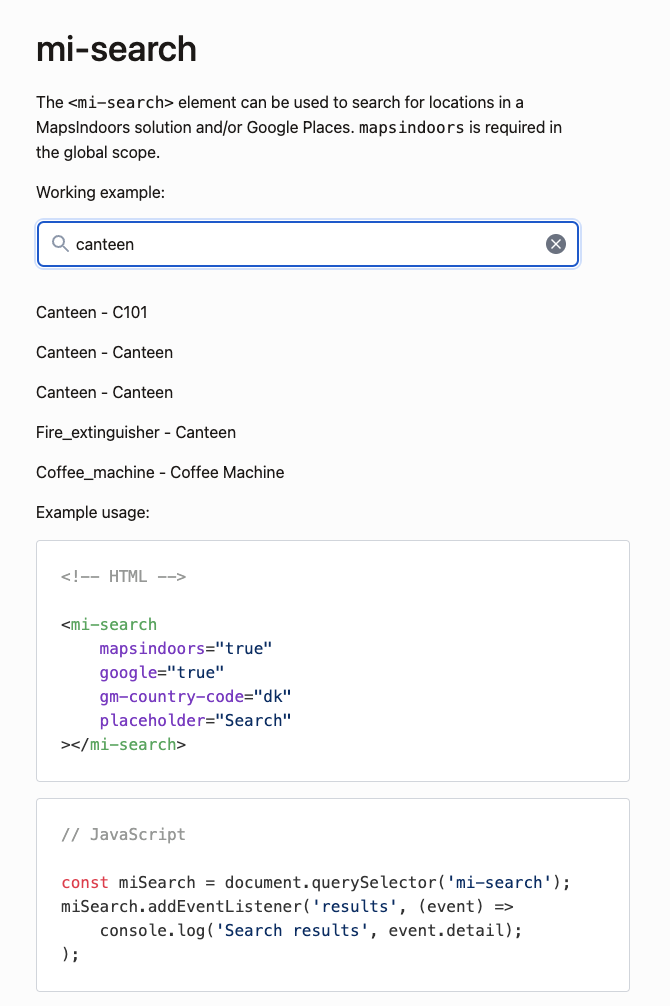The image size is (670, 1006).
Task: Click the gm-country-code="dk" attribute line
Action: coord(195,696)
